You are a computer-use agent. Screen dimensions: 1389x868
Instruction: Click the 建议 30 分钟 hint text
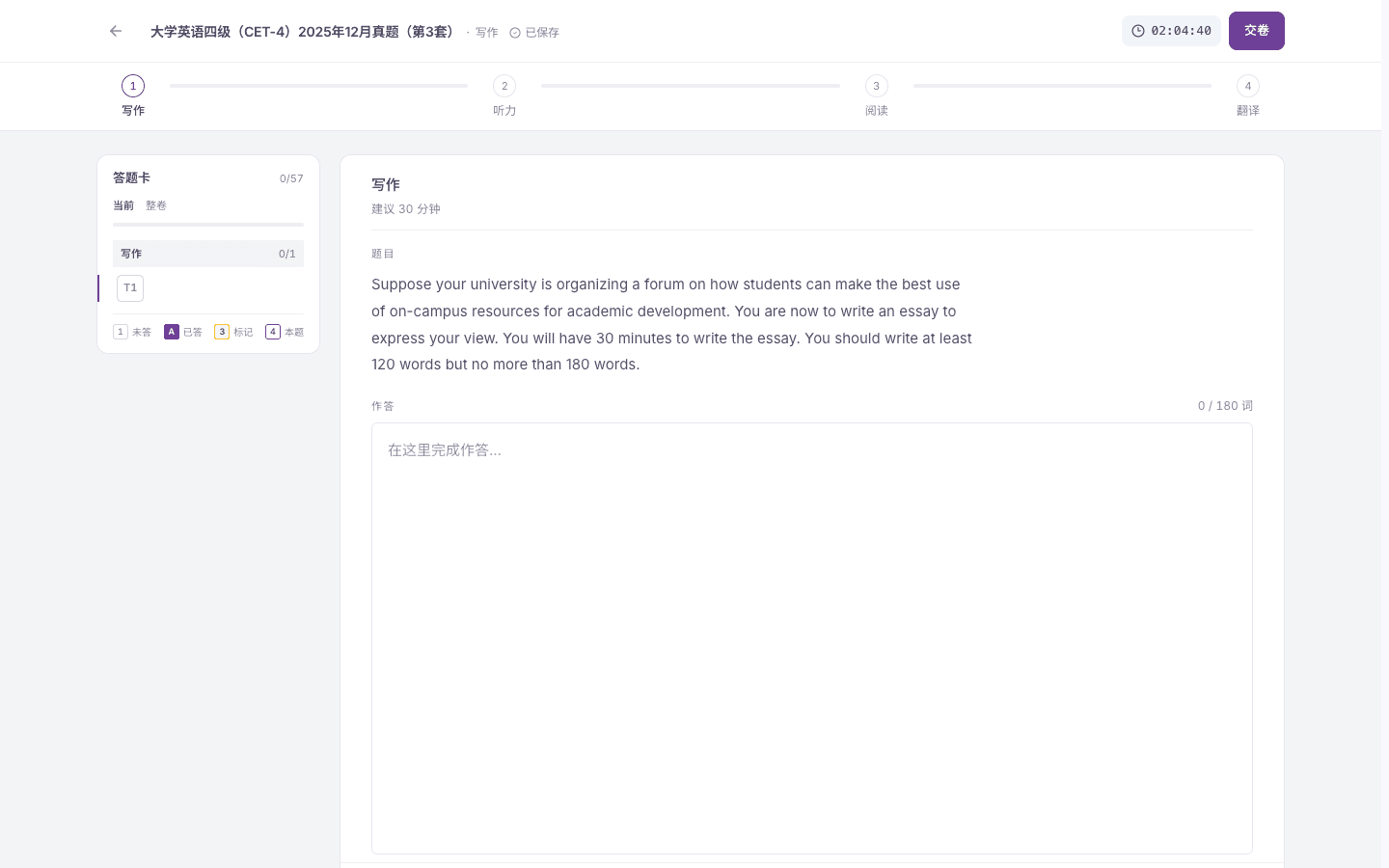406,209
